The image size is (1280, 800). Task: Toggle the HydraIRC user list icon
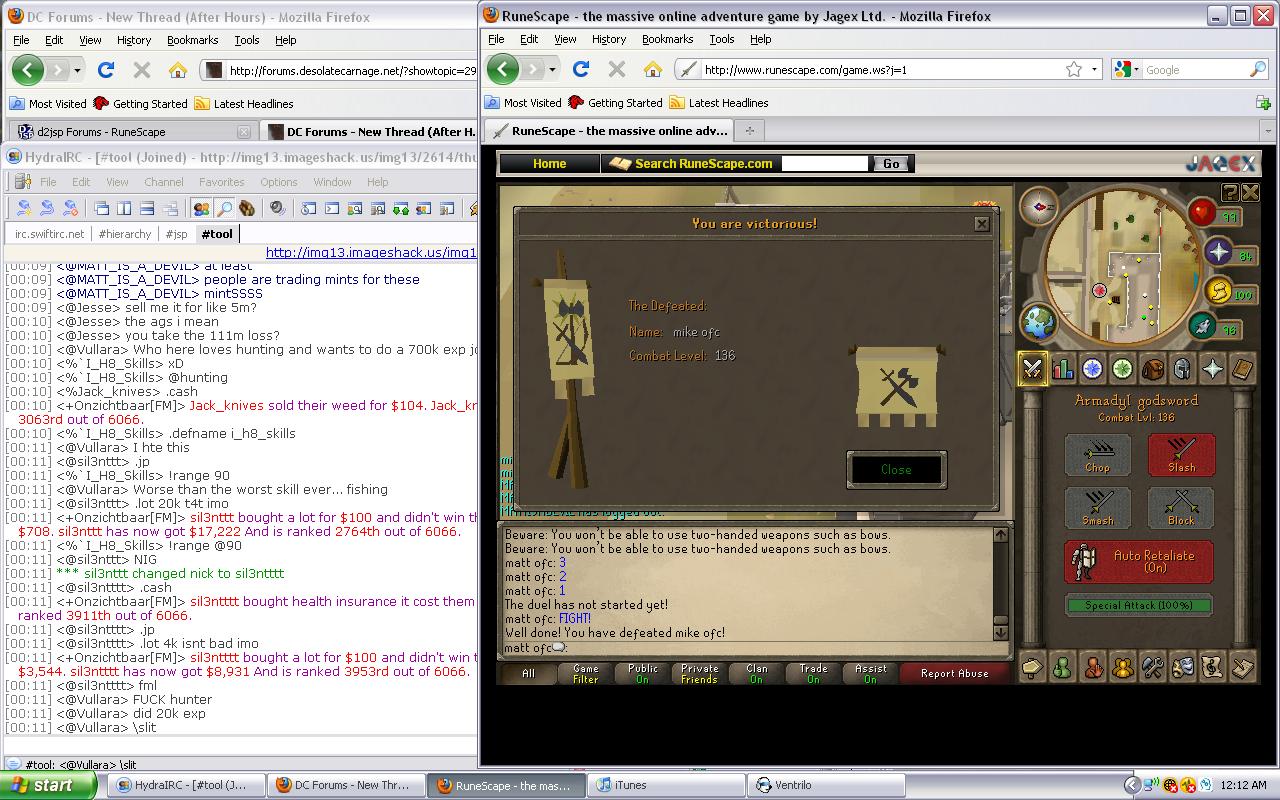pos(201,208)
